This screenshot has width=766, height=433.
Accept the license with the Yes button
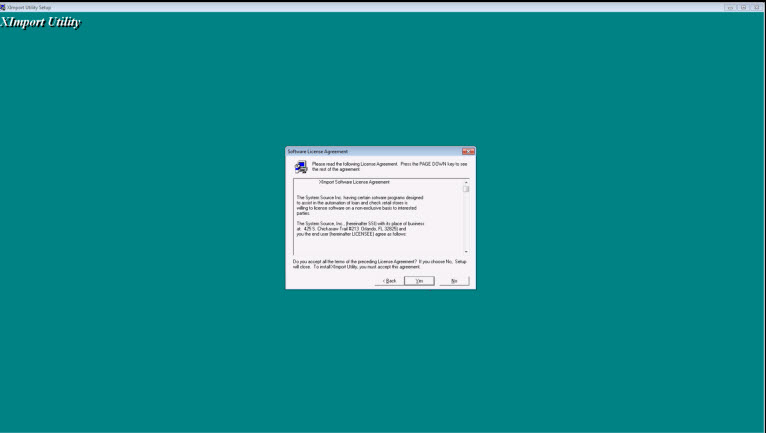(x=419, y=281)
